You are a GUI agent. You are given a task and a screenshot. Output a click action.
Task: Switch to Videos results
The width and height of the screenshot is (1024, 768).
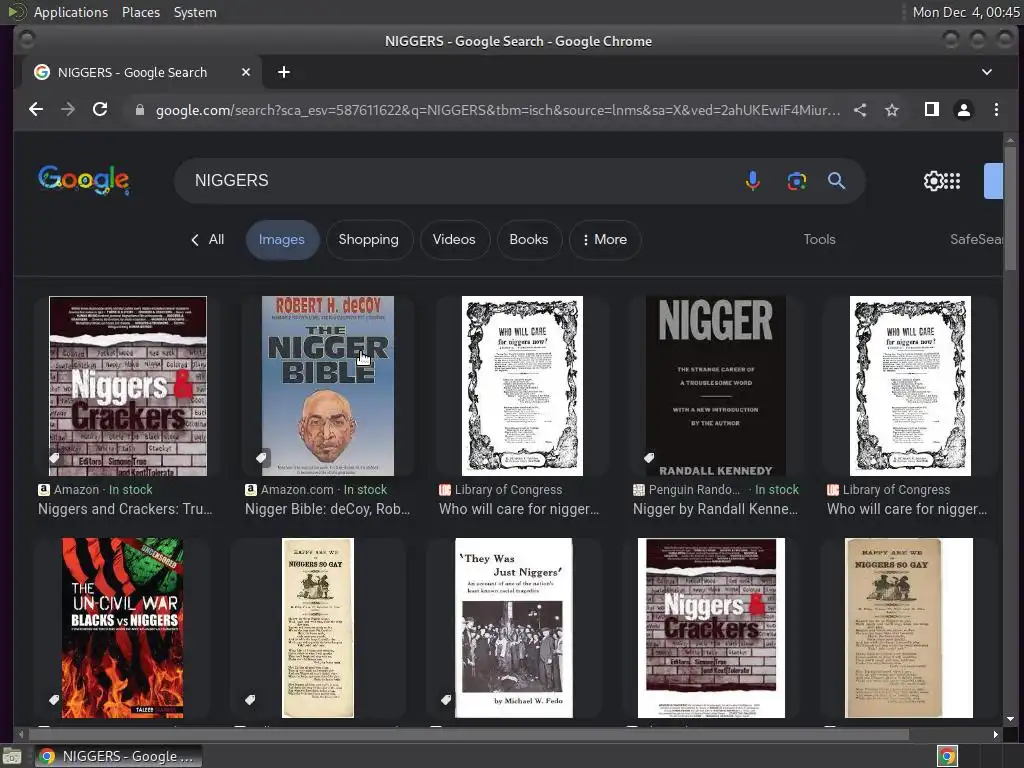454,240
